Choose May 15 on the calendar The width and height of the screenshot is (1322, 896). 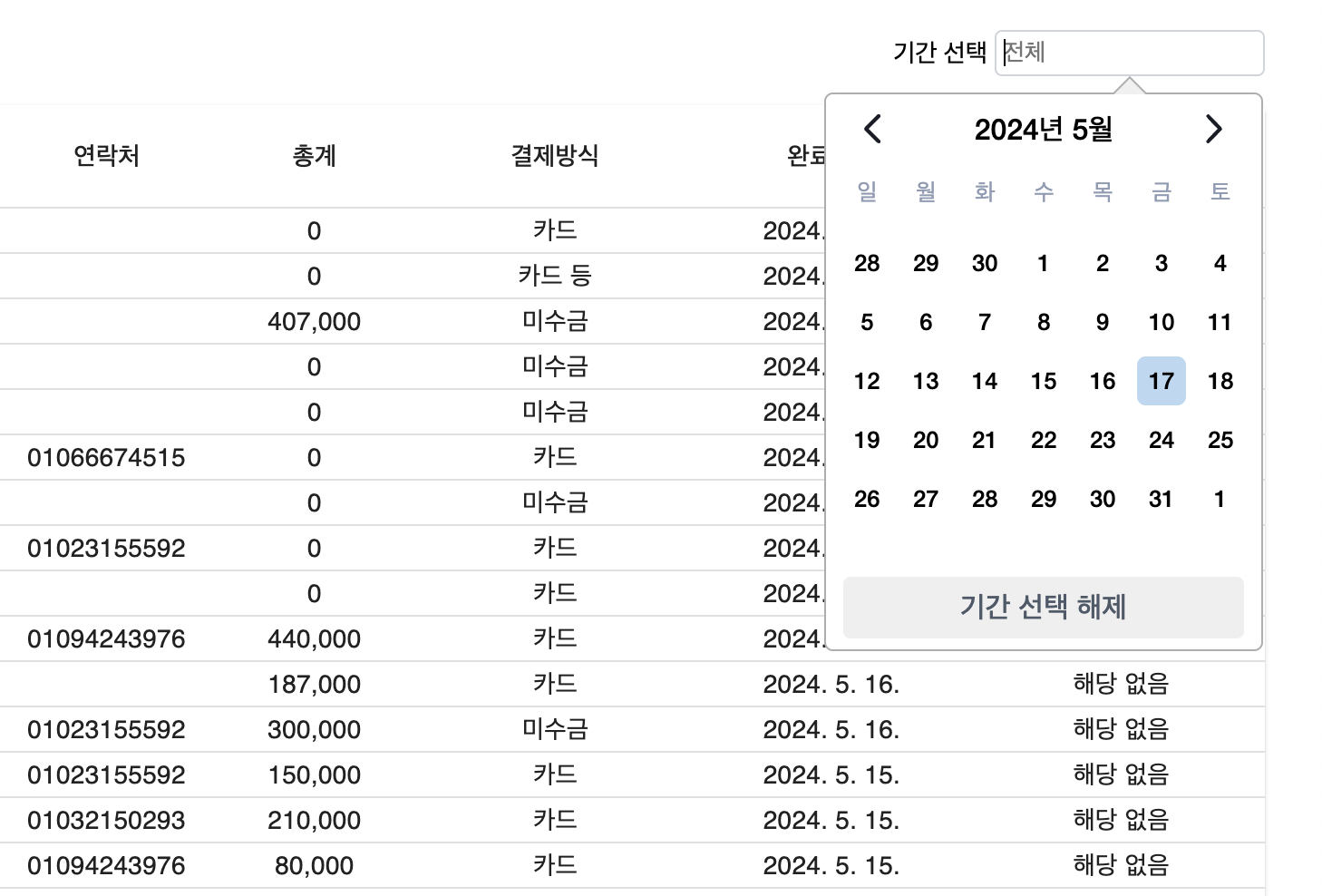pyautogui.click(x=1043, y=381)
